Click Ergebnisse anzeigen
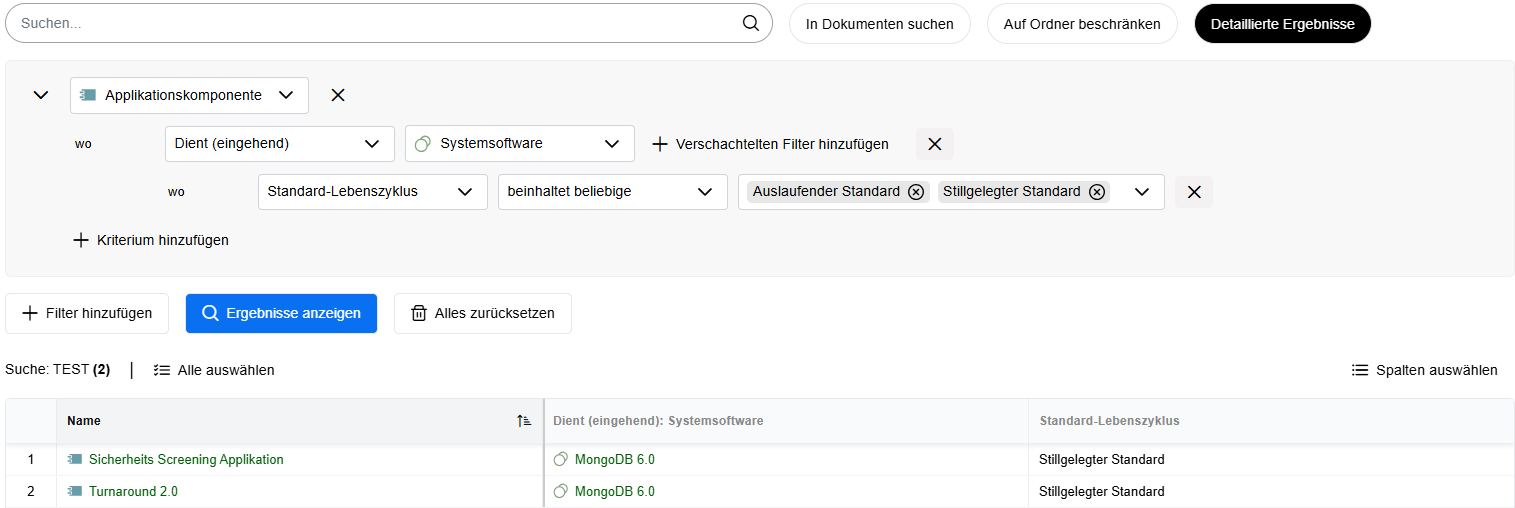 [x=281, y=313]
